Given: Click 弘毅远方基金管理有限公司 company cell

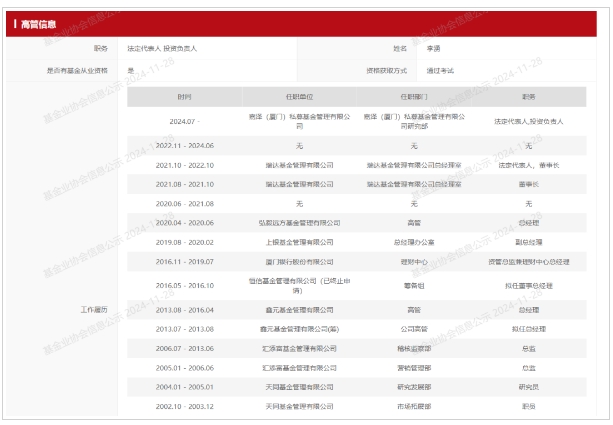Looking at the screenshot, I should click(x=299, y=223).
